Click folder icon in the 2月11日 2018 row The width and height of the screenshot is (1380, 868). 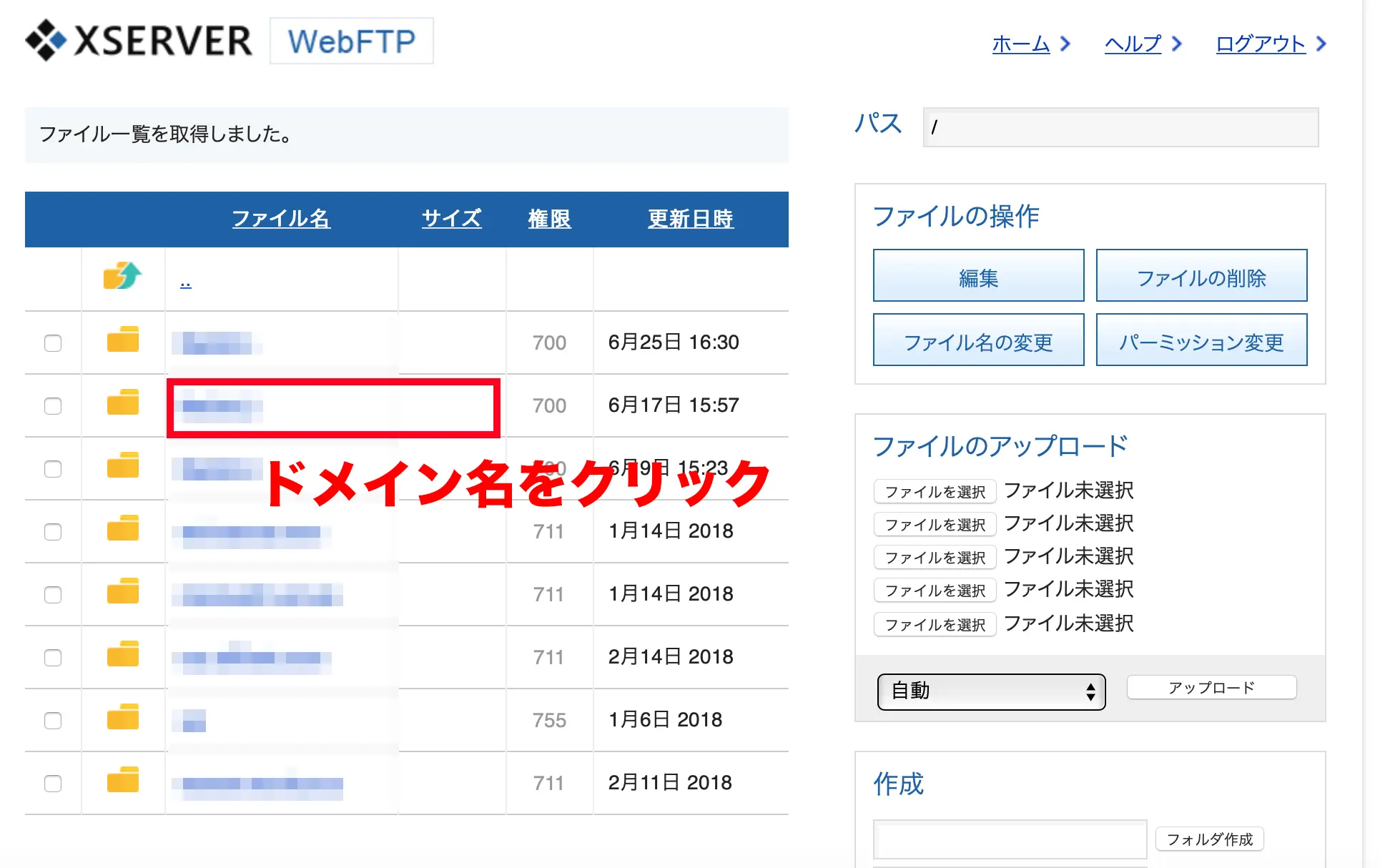point(122,780)
